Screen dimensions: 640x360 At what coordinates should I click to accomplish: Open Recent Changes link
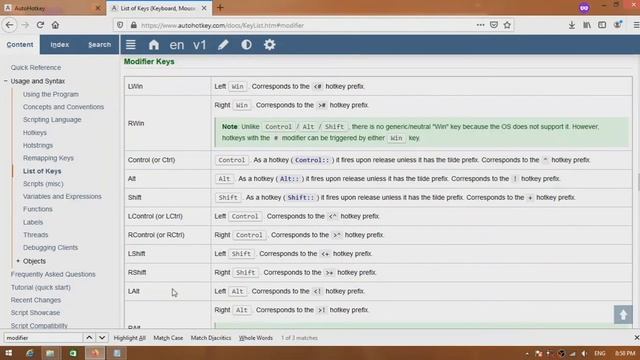tap(36, 300)
